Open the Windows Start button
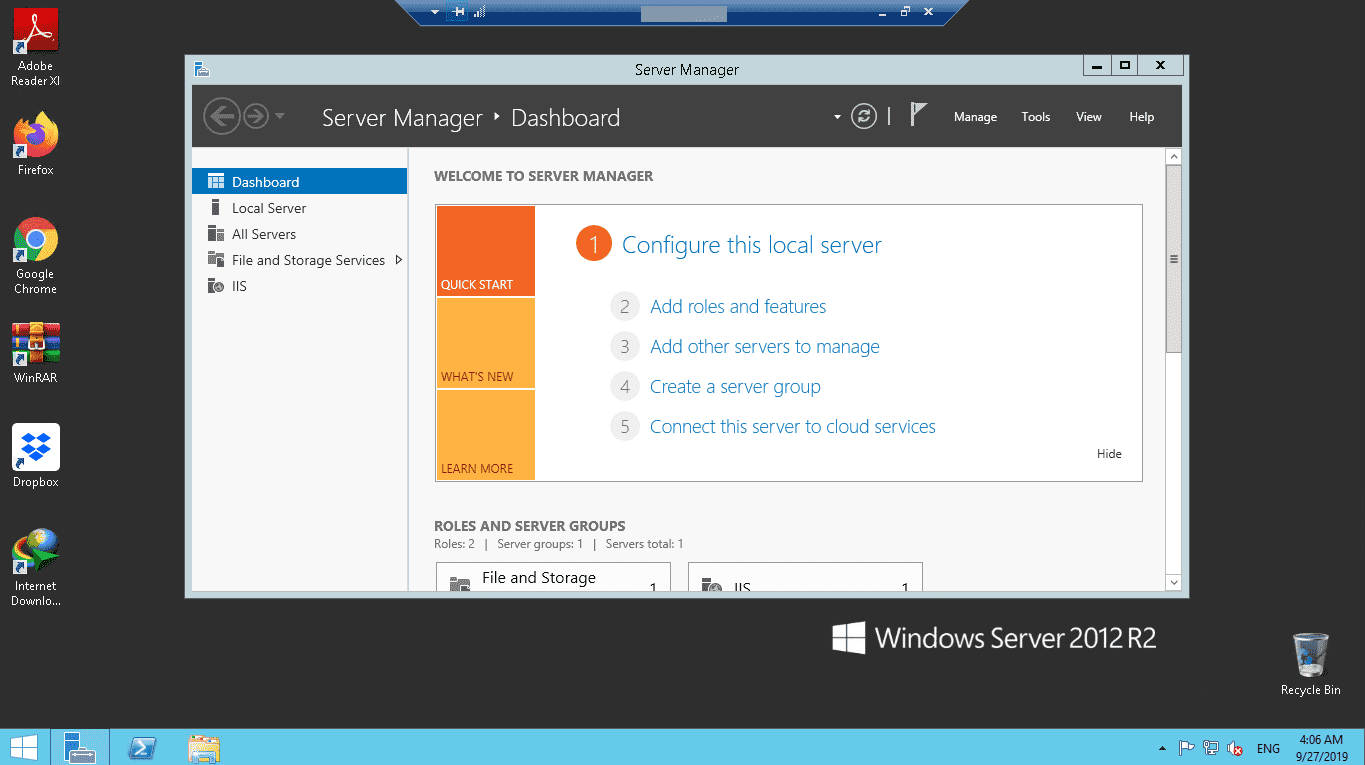This screenshot has height=765, width=1365. (x=24, y=747)
